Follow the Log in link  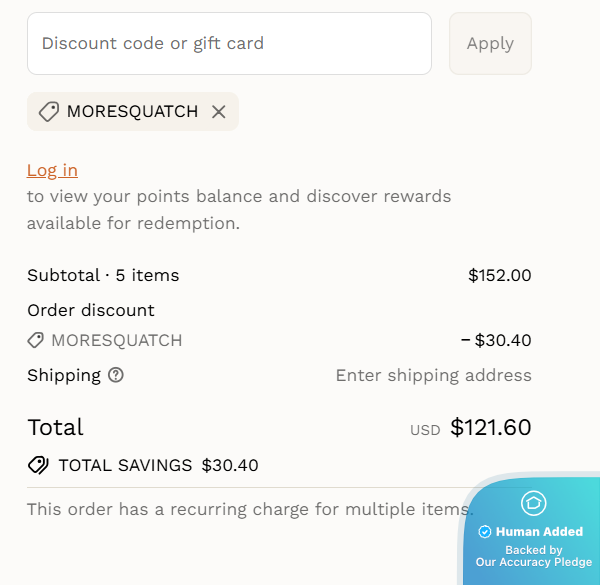pos(52,170)
